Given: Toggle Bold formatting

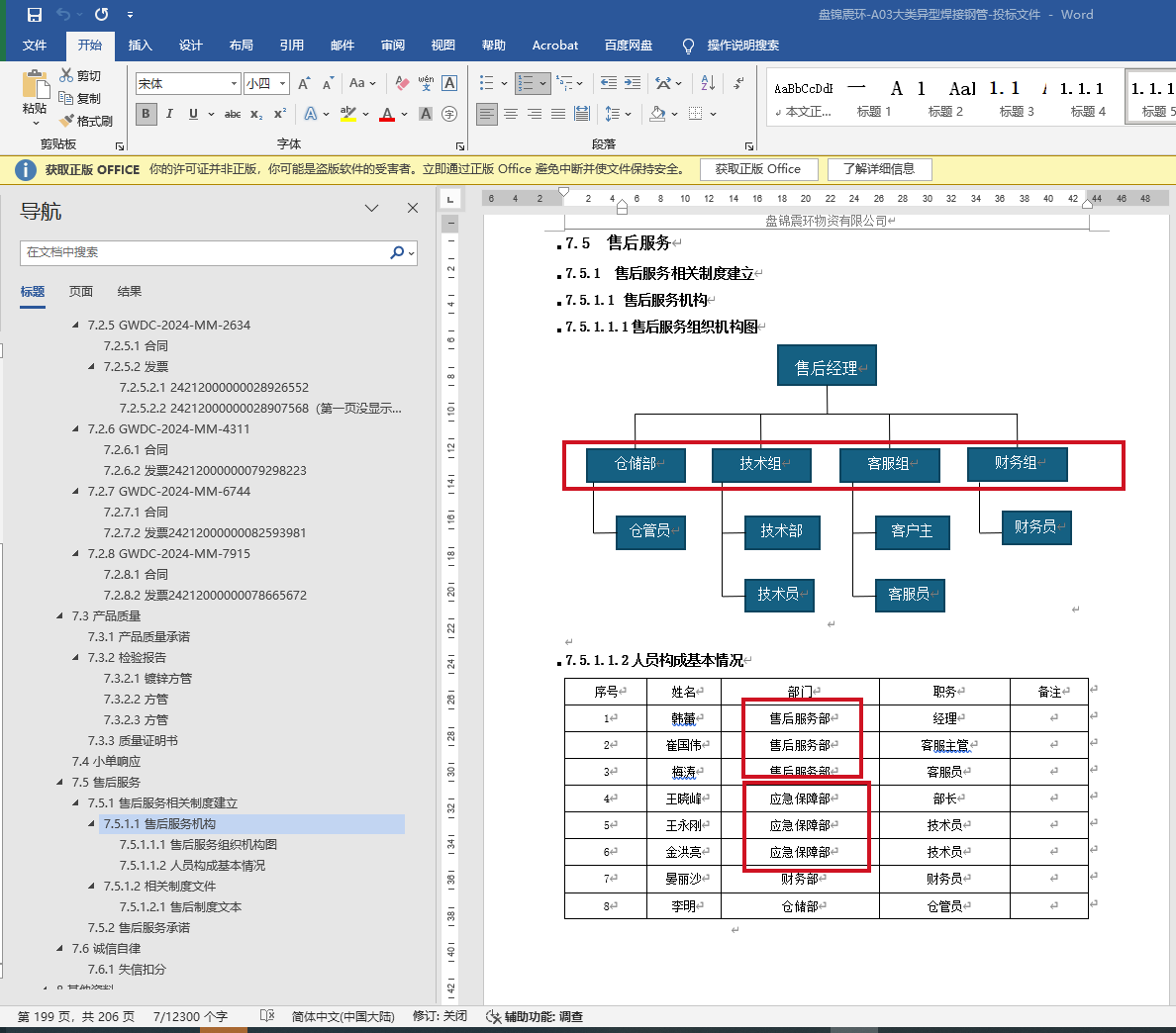Looking at the screenshot, I should pyautogui.click(x=147, y=114).
